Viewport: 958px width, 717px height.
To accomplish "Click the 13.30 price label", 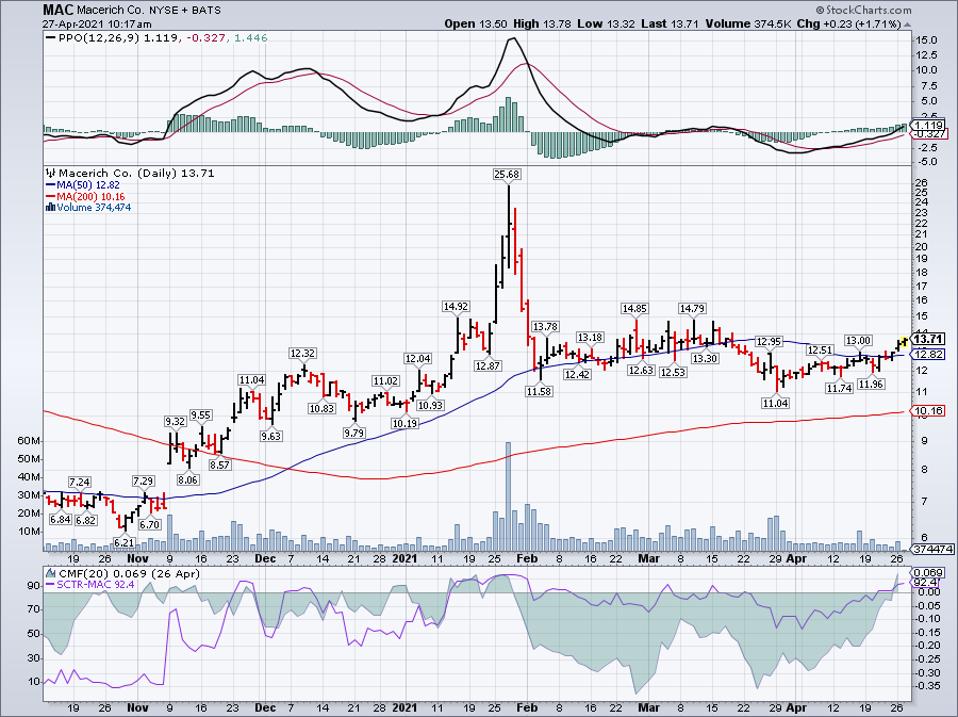I will pos(704,358).
